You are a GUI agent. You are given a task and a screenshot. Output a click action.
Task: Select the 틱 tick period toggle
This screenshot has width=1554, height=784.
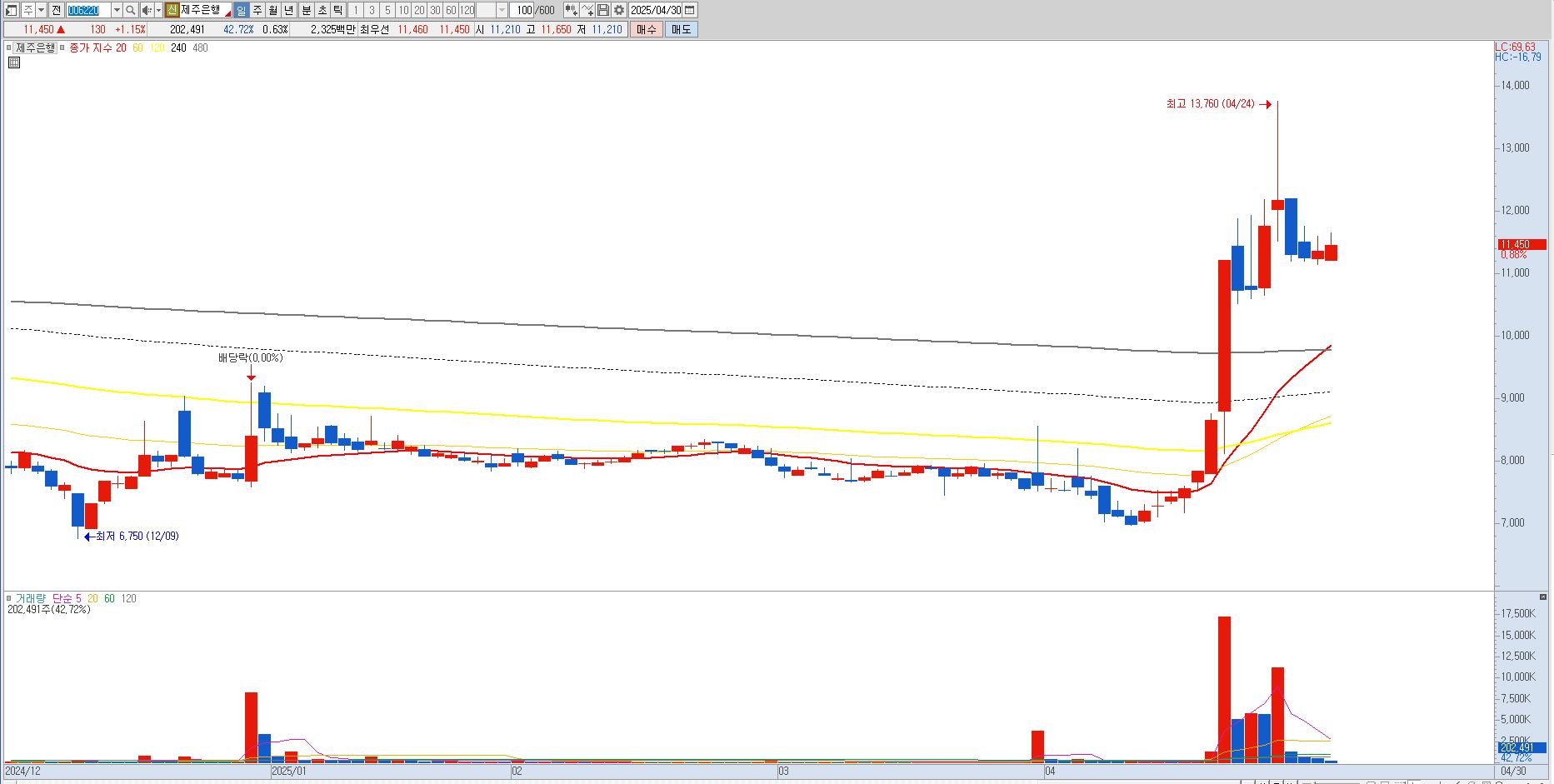coord(337,10)
